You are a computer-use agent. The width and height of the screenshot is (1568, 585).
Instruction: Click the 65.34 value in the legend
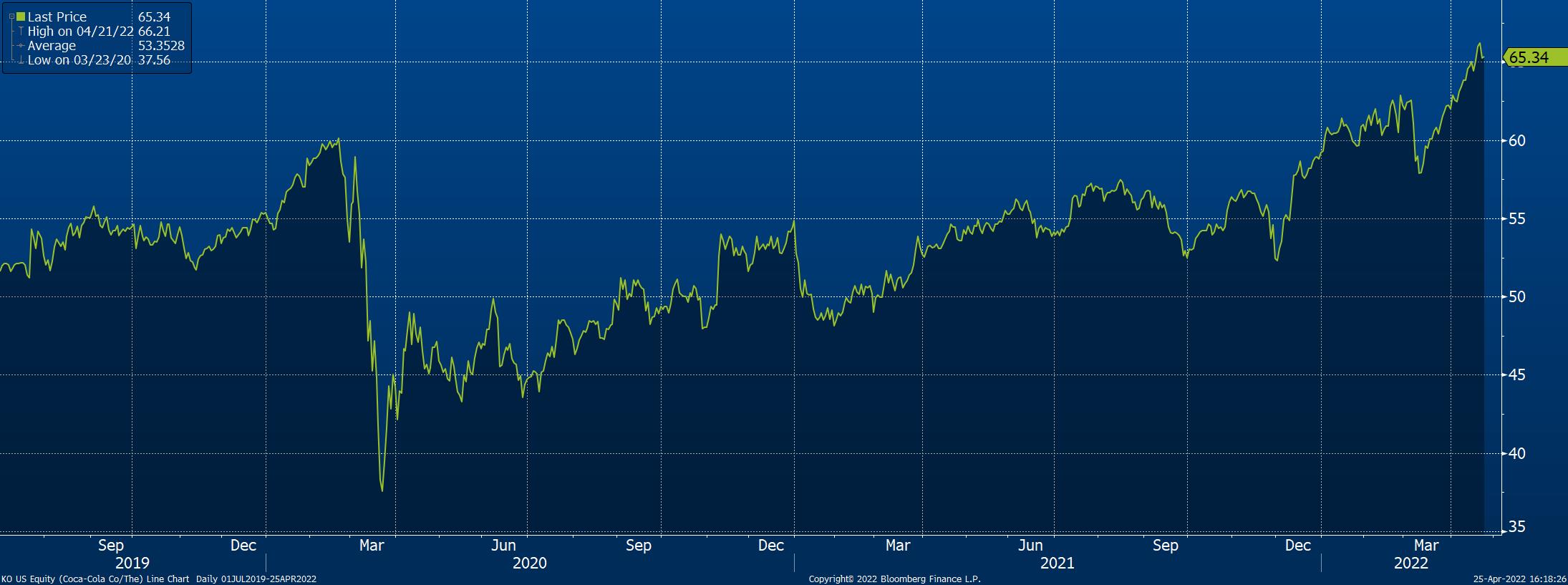(x=154, y=17)
